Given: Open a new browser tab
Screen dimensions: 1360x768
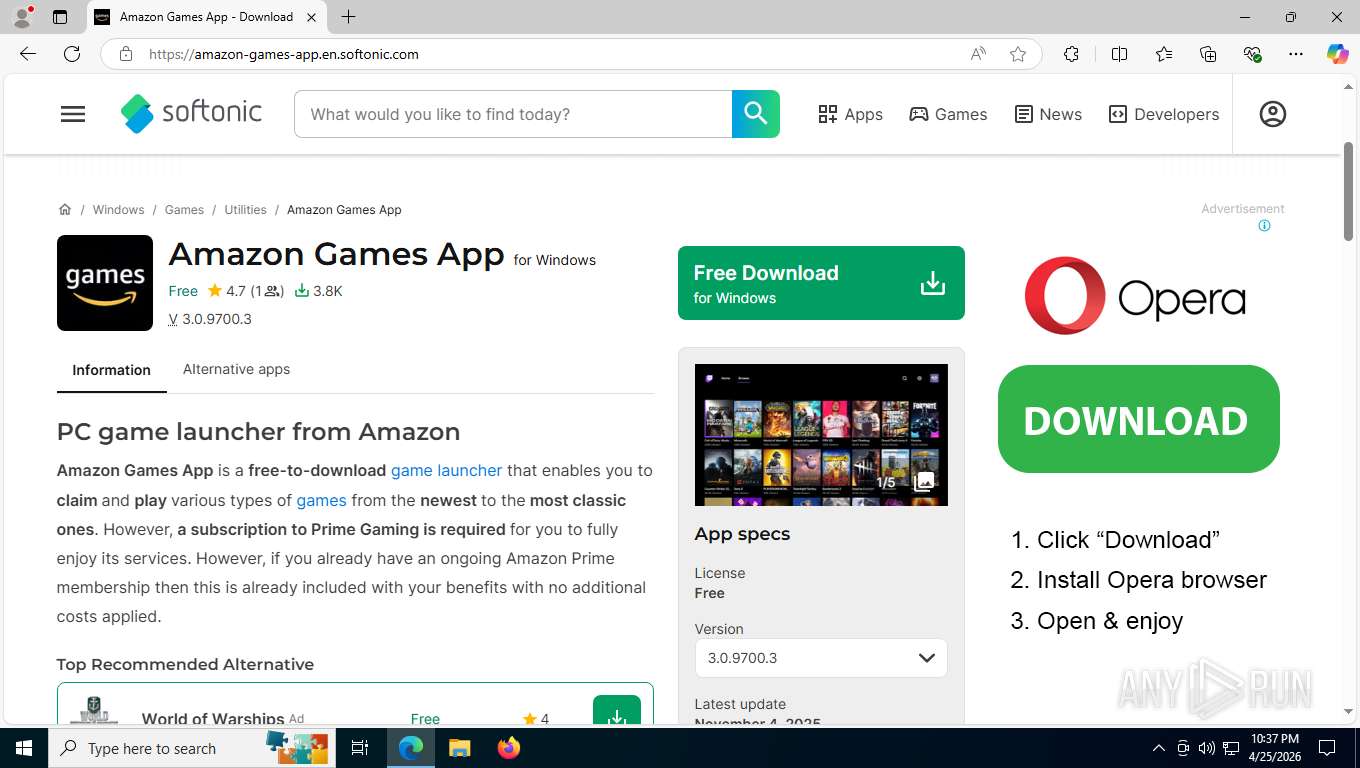Looking at the screenshot, I should [348, 16].
